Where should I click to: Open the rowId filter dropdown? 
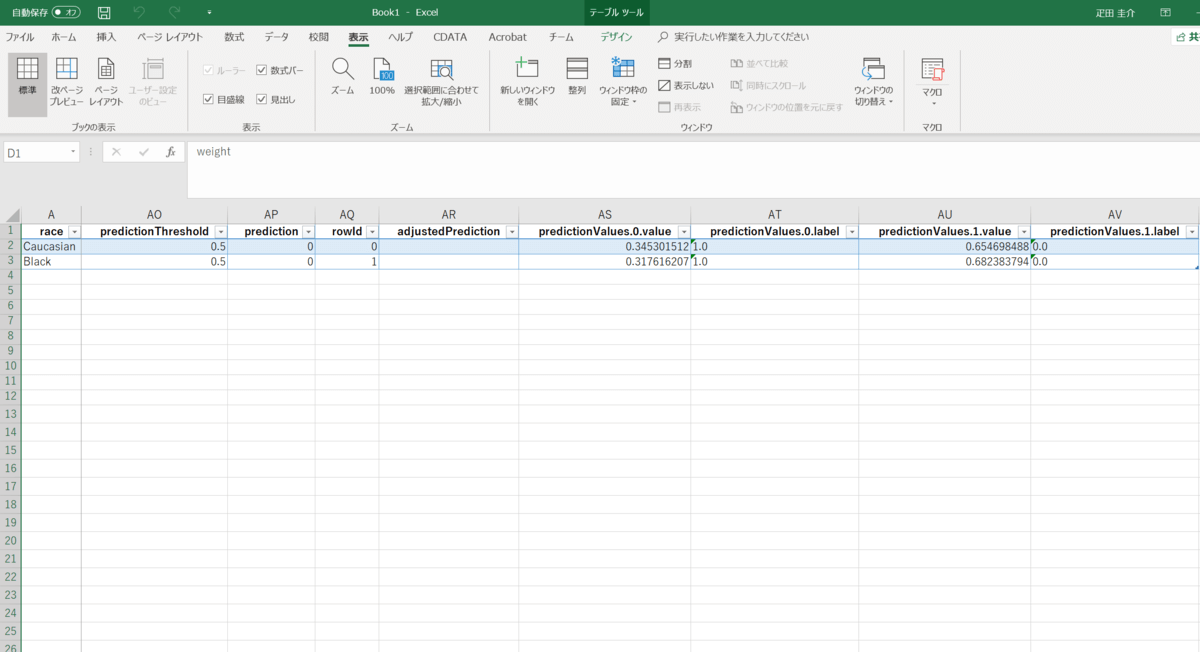coord(371,232)
